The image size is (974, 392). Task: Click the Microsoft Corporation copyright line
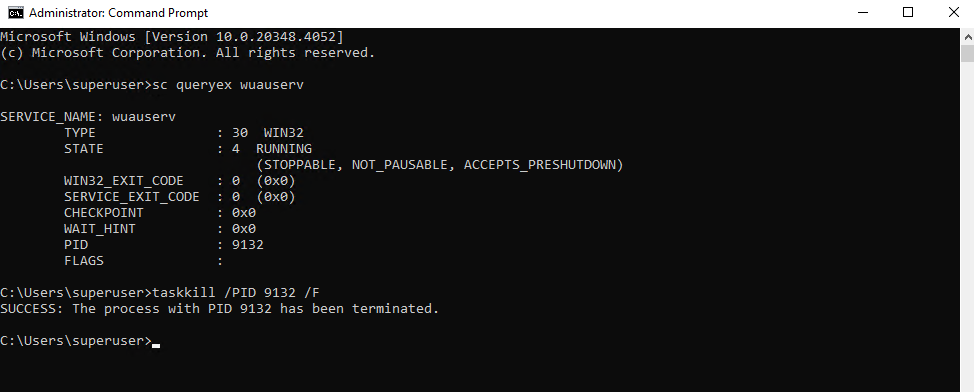click(188, 53)
